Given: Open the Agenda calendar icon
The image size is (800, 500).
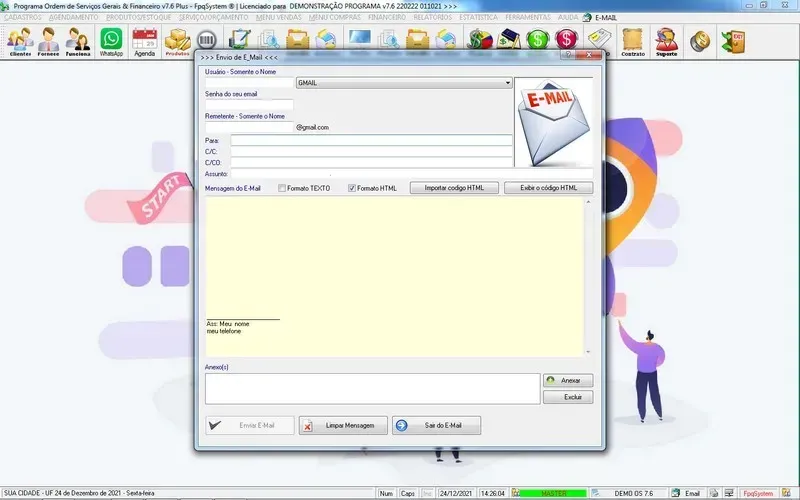Looking at the screenshot, I should tap(145, 42).
